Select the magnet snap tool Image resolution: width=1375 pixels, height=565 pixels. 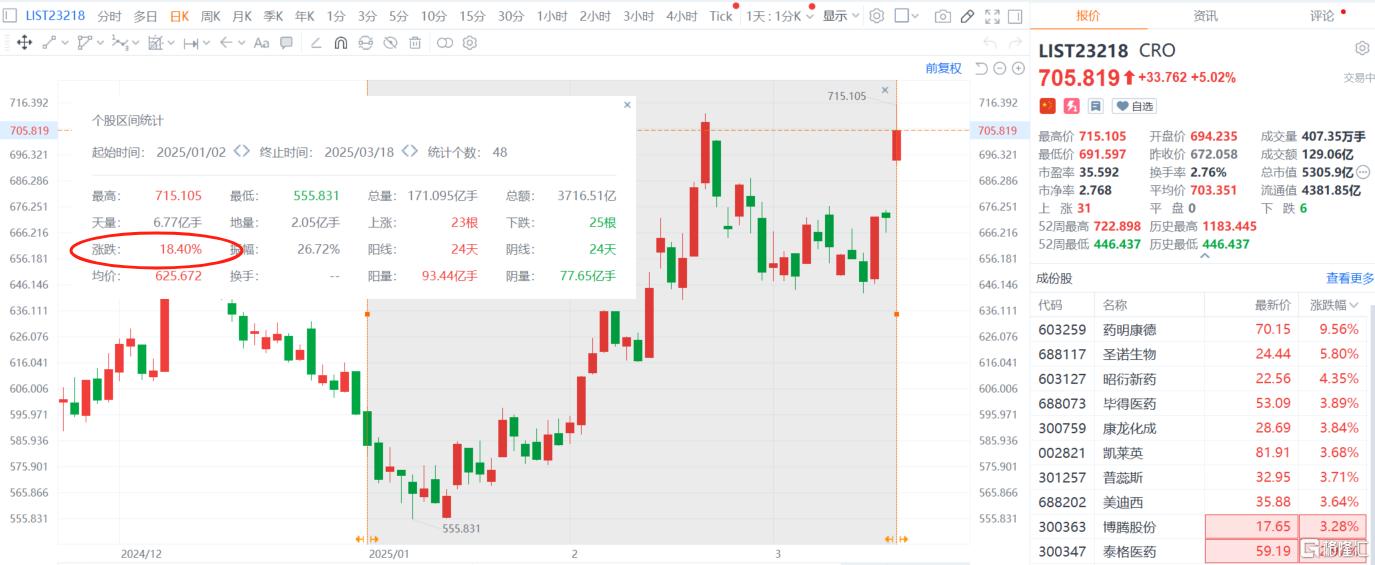[x=340, y=43]
